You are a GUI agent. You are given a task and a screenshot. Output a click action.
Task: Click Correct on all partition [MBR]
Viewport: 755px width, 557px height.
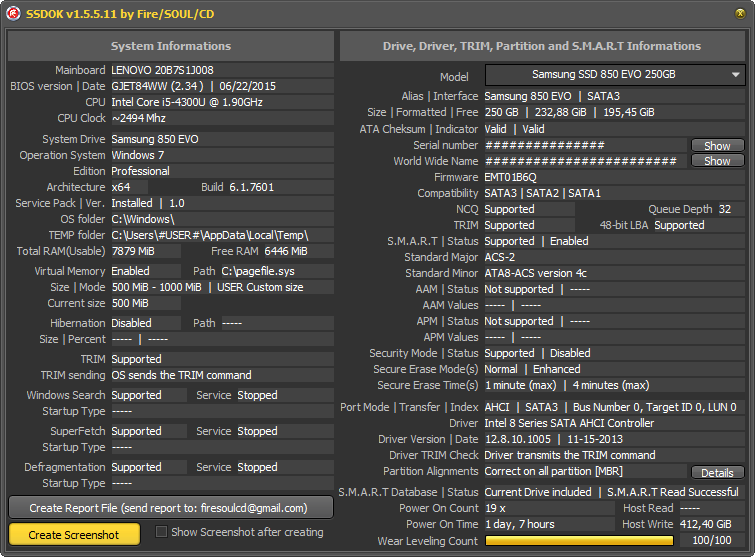coord(554,471)
